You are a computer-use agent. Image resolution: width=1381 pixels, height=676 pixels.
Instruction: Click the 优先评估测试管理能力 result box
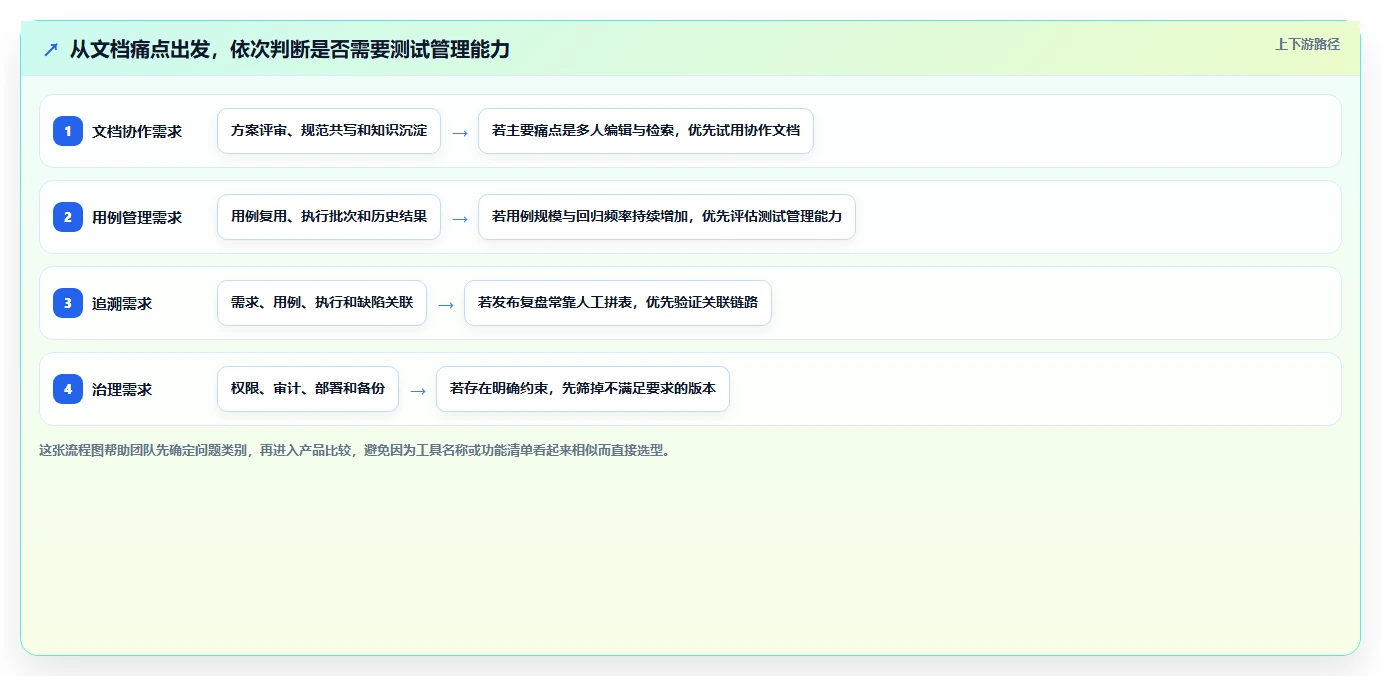click(667, 217)
